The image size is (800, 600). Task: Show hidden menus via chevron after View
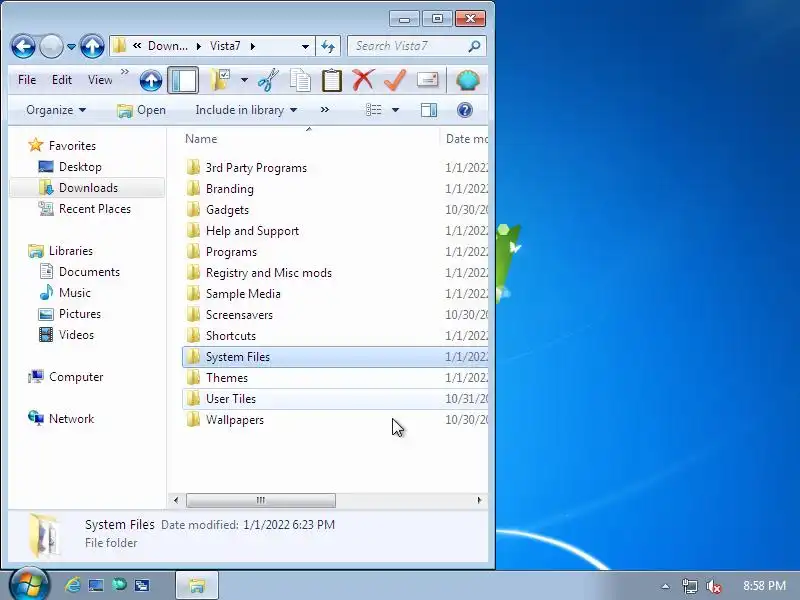124,72
